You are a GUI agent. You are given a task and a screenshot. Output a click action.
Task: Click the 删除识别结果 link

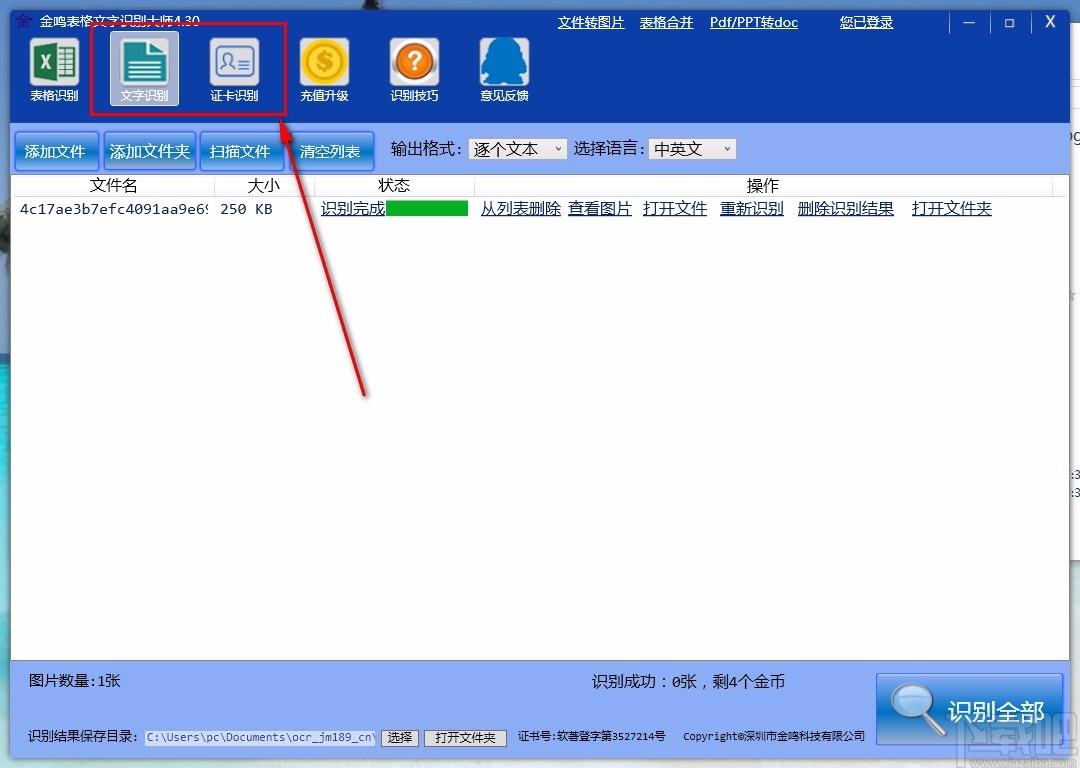(846, 209)
